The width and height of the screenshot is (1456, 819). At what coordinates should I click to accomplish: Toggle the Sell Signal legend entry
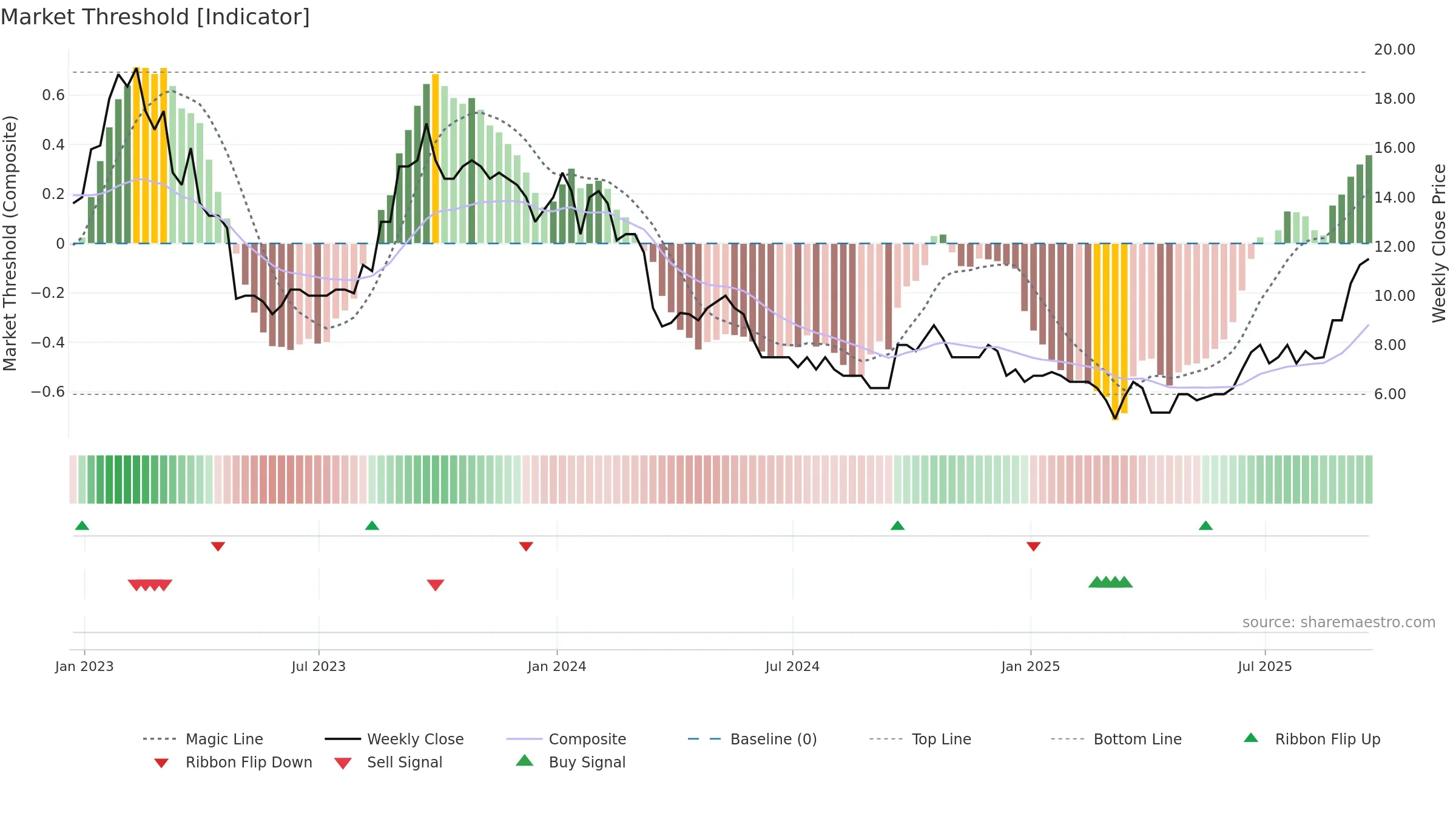click(388, 762)
